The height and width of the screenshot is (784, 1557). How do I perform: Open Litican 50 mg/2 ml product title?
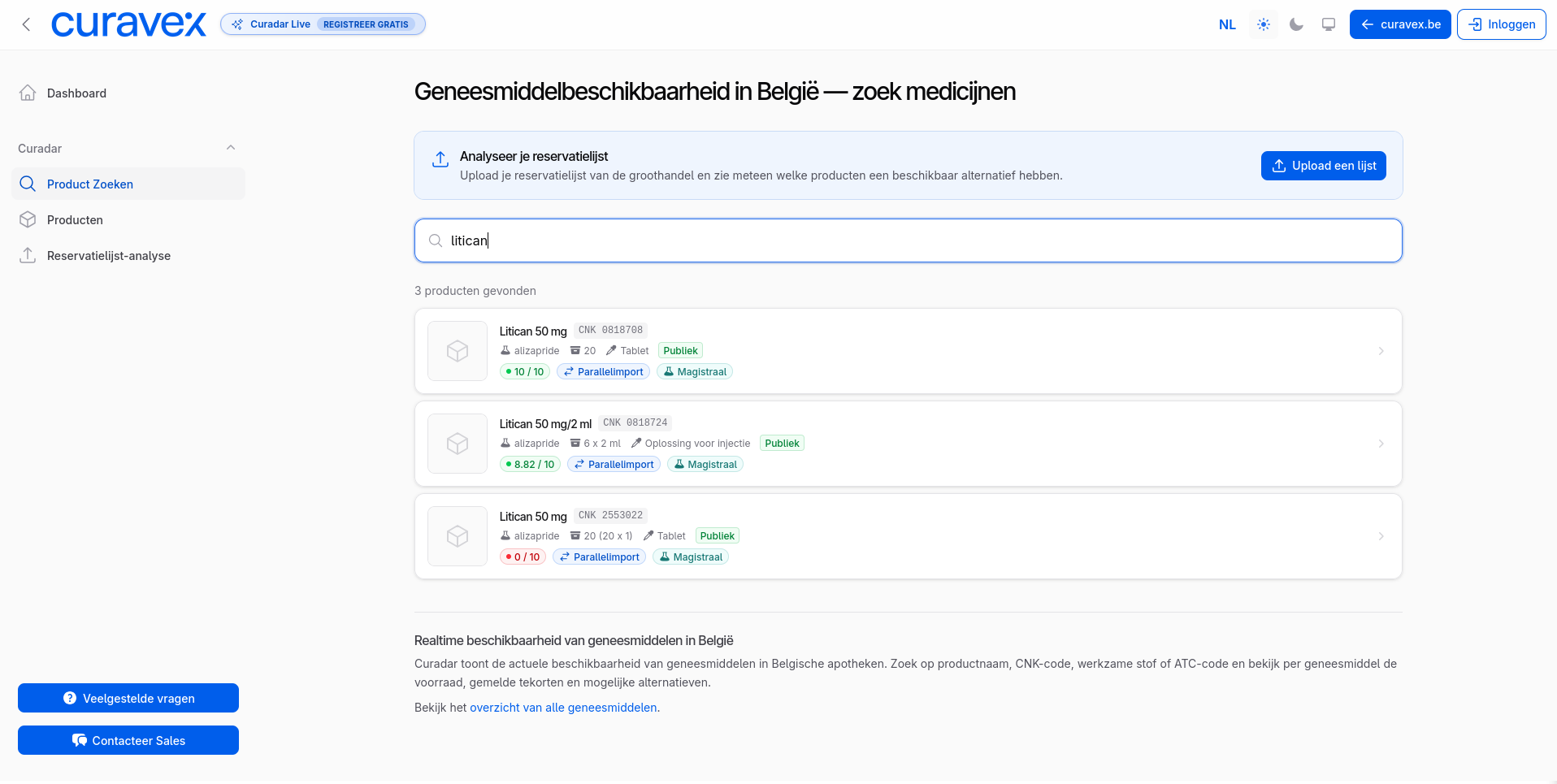pyautogui.click(x=545, y=424)
